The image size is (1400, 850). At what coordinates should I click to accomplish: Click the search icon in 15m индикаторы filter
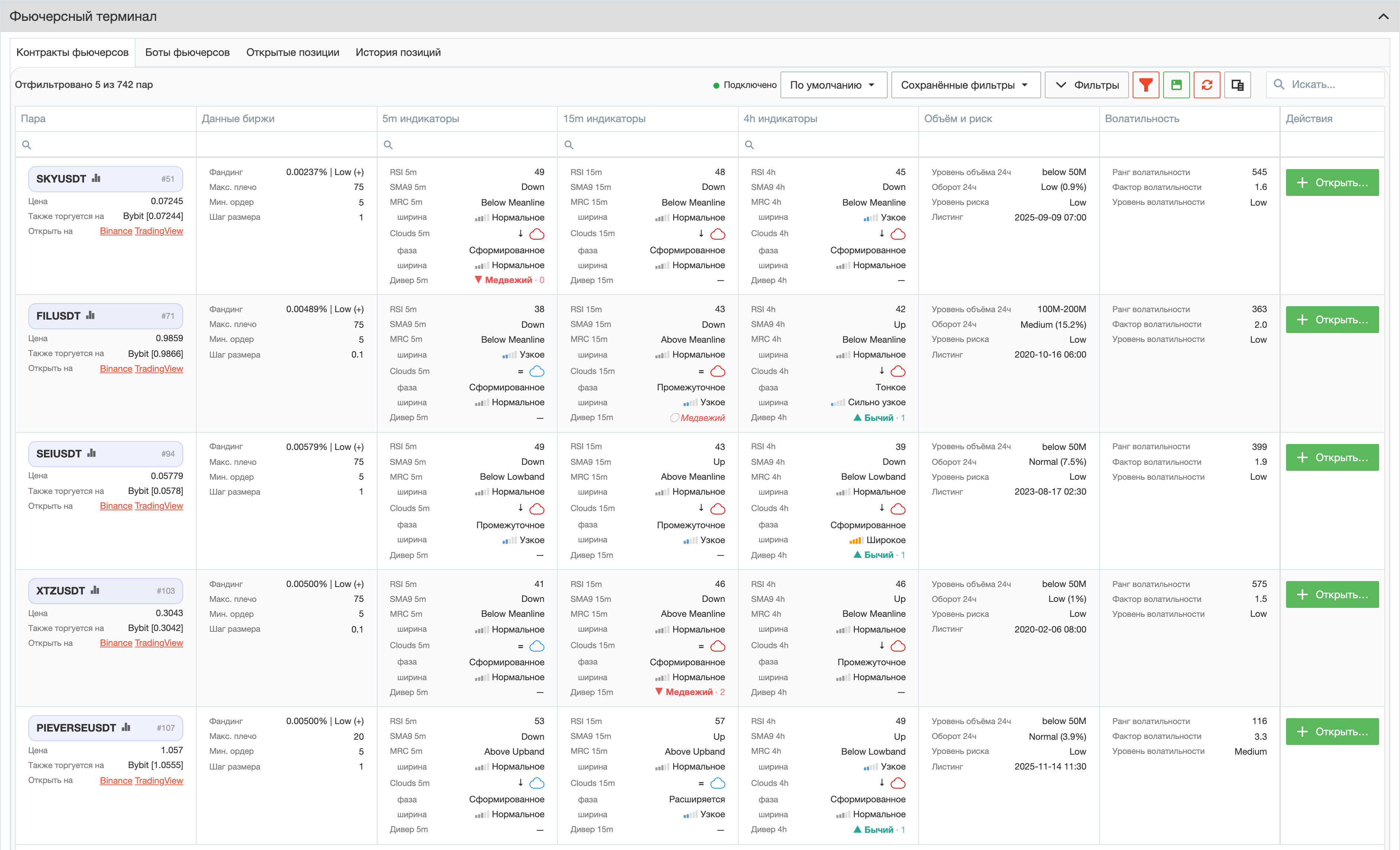(569, 145)
